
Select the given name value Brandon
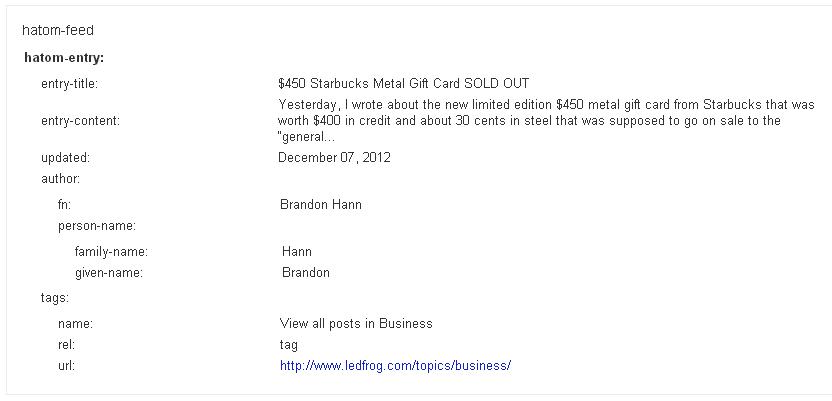tap(306, 273)
